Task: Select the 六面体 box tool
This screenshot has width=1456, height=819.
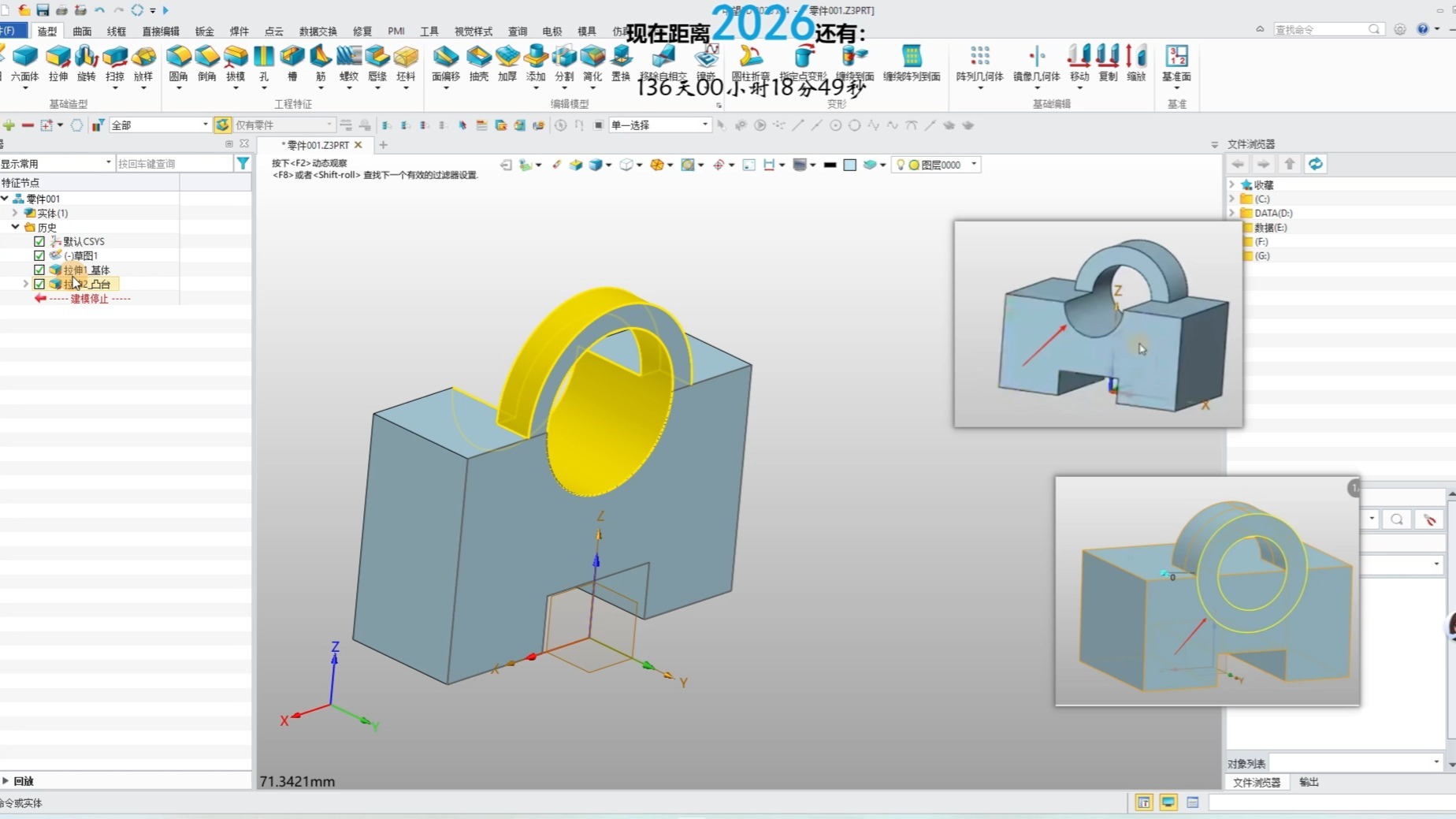Action: click(24, 63)
